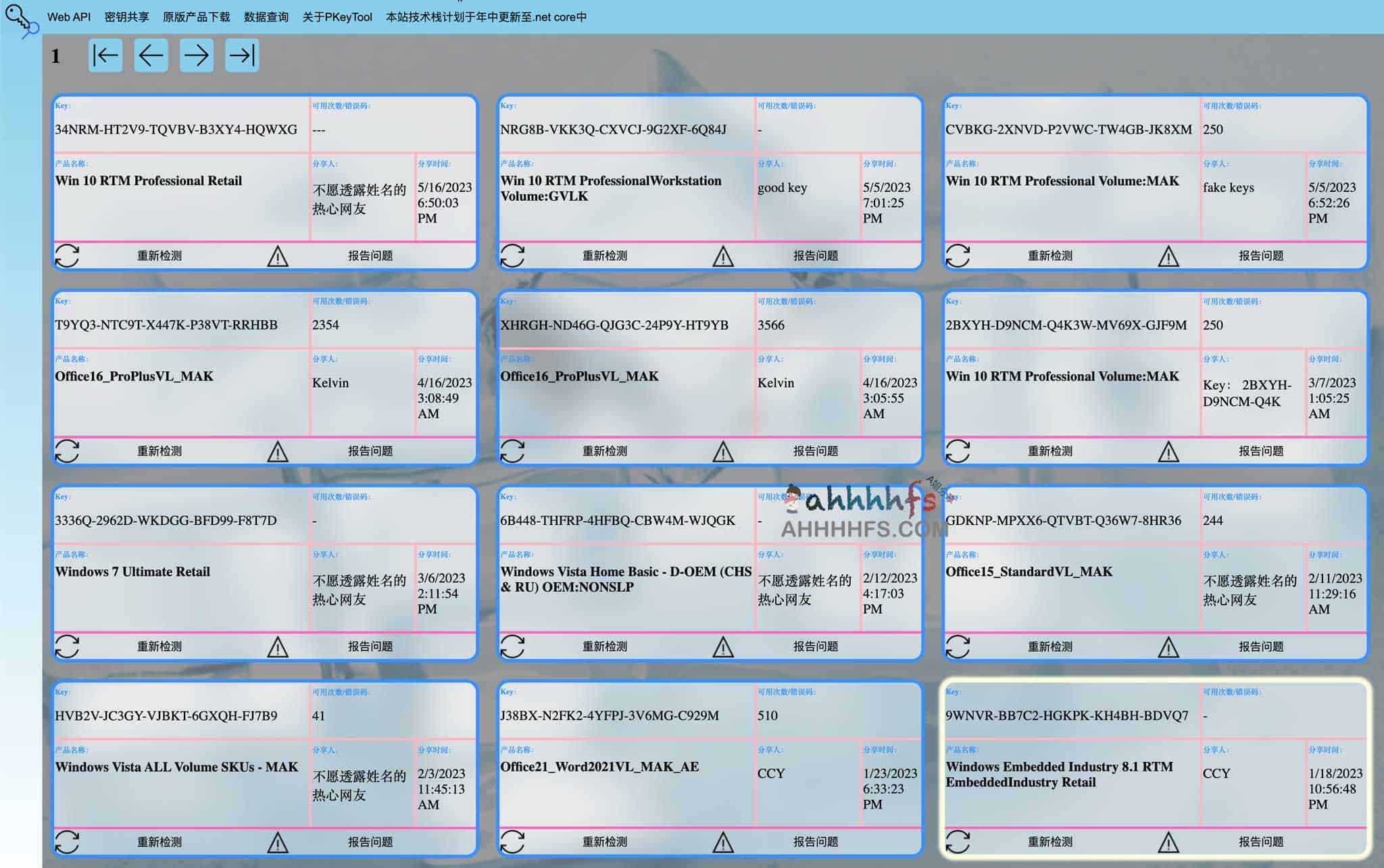Jump to the last page arrow icon
The height and width of the screenshot is (868, 1384).
coord(241,56)
